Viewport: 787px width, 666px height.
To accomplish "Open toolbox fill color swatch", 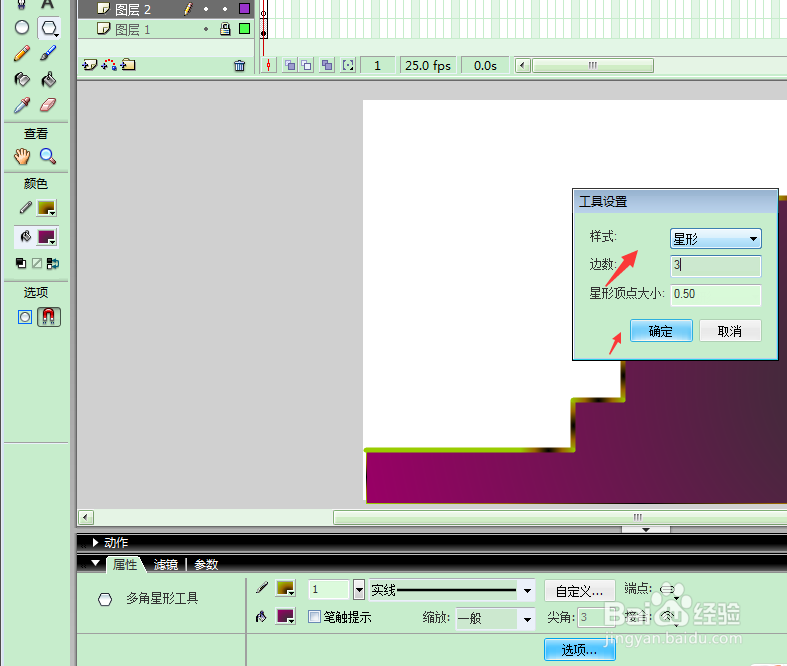I will click(47, 237).
